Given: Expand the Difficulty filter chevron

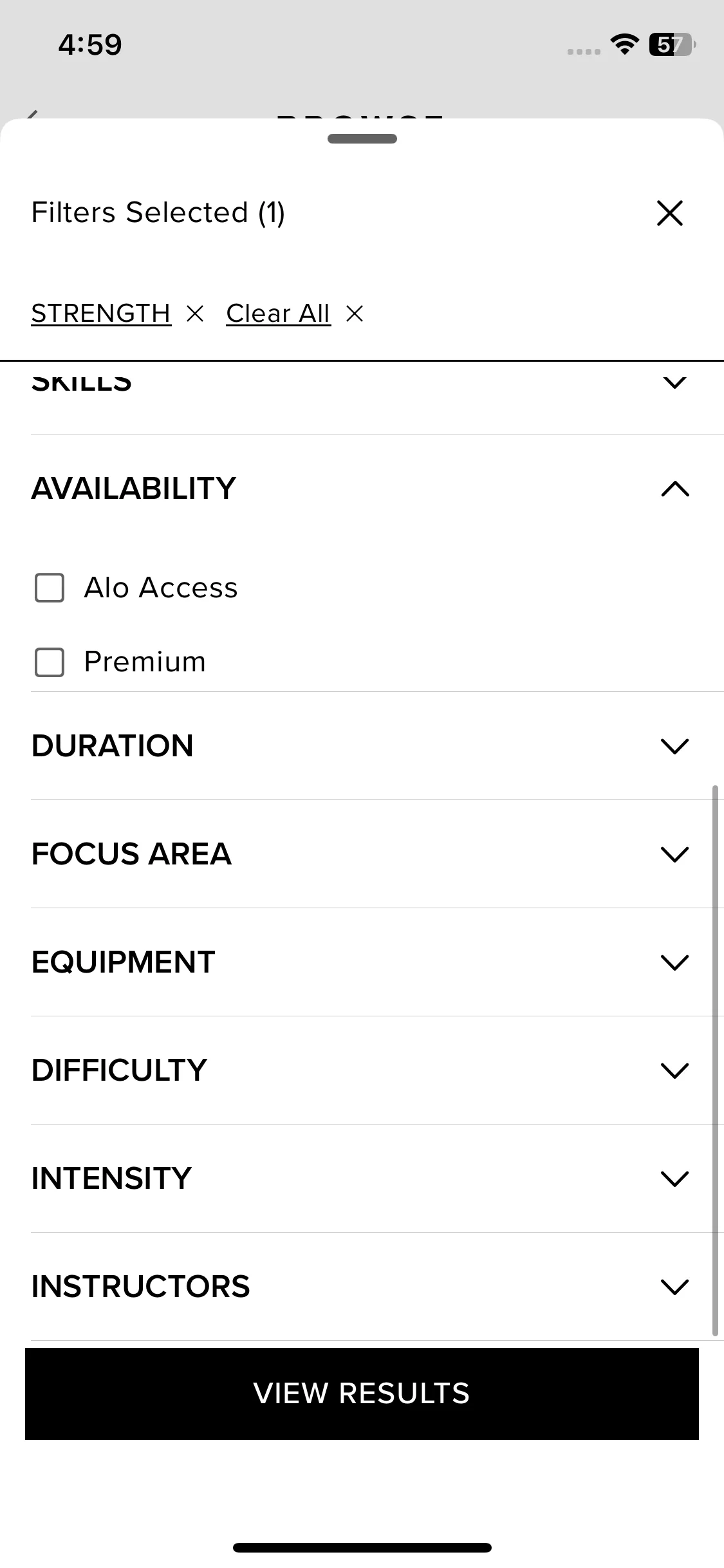Looking at the screenshot, I should coord(674,1070).
